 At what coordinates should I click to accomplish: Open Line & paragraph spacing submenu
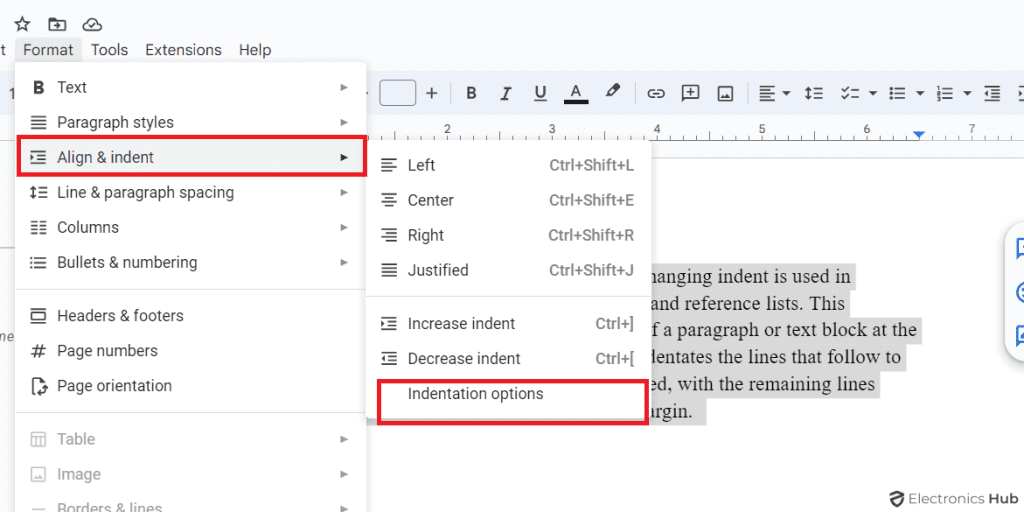(x=190, y=192)
